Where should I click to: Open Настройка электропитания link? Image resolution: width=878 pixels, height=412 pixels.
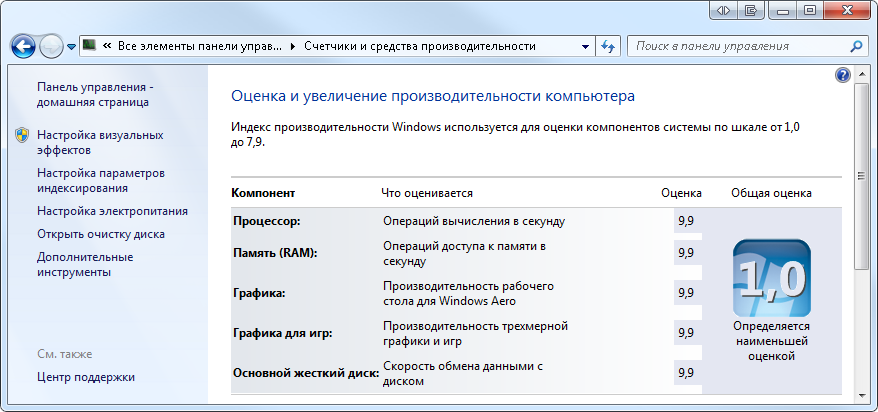pos(113,211)
